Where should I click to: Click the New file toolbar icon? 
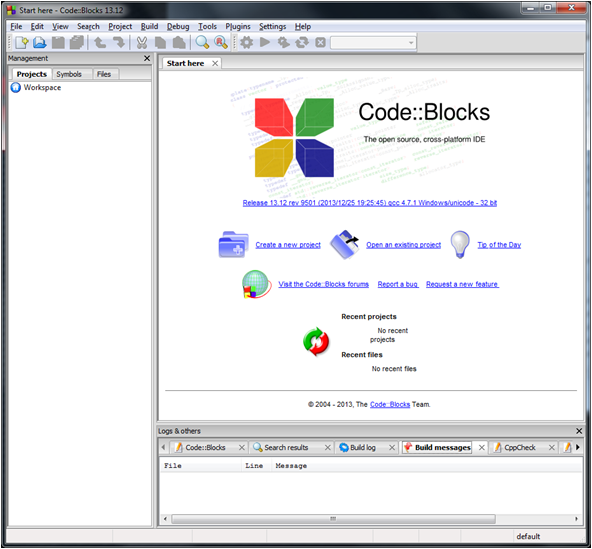point(22,42)
